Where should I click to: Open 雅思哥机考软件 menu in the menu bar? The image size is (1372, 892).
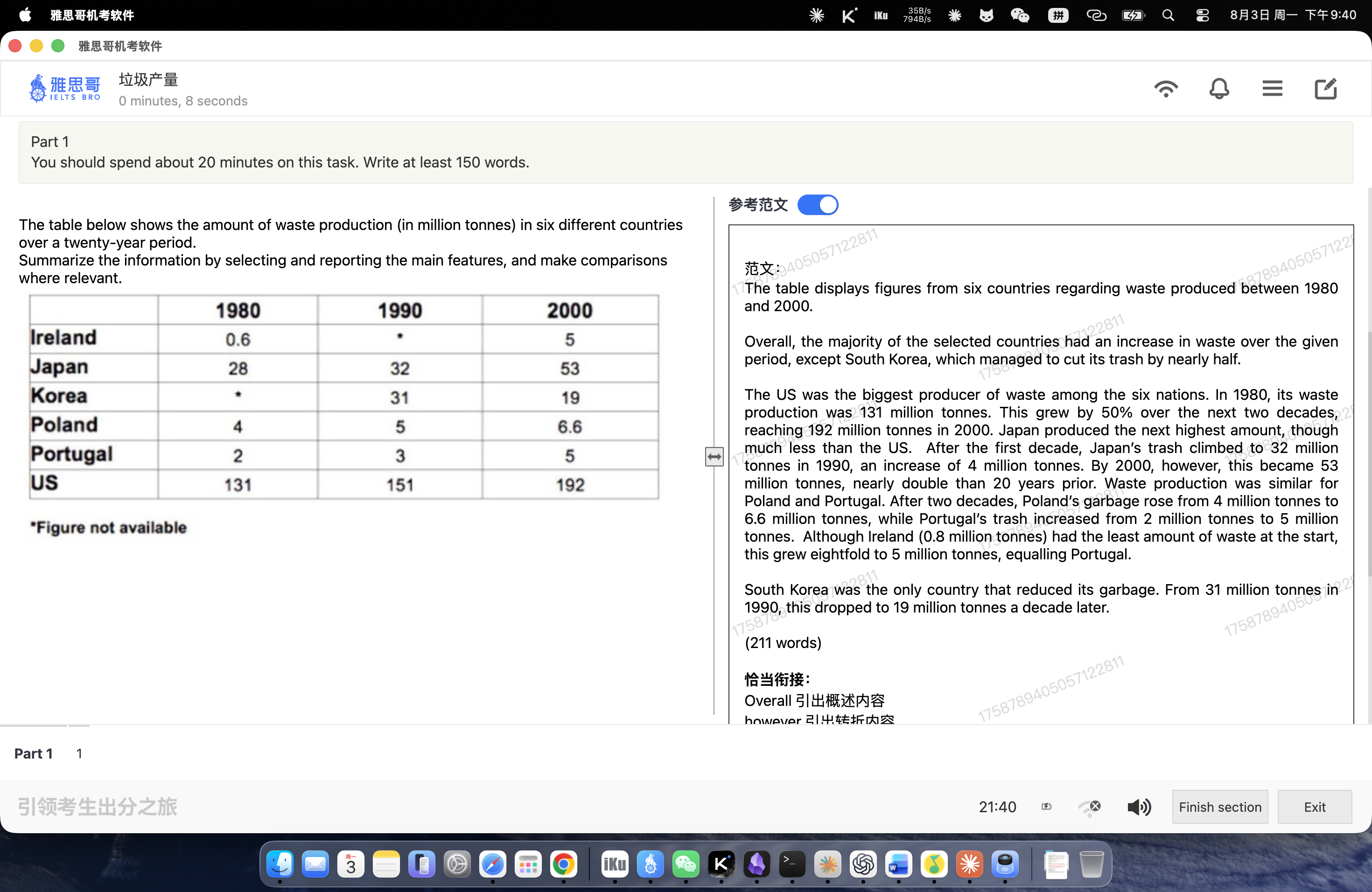coord(91,15)
